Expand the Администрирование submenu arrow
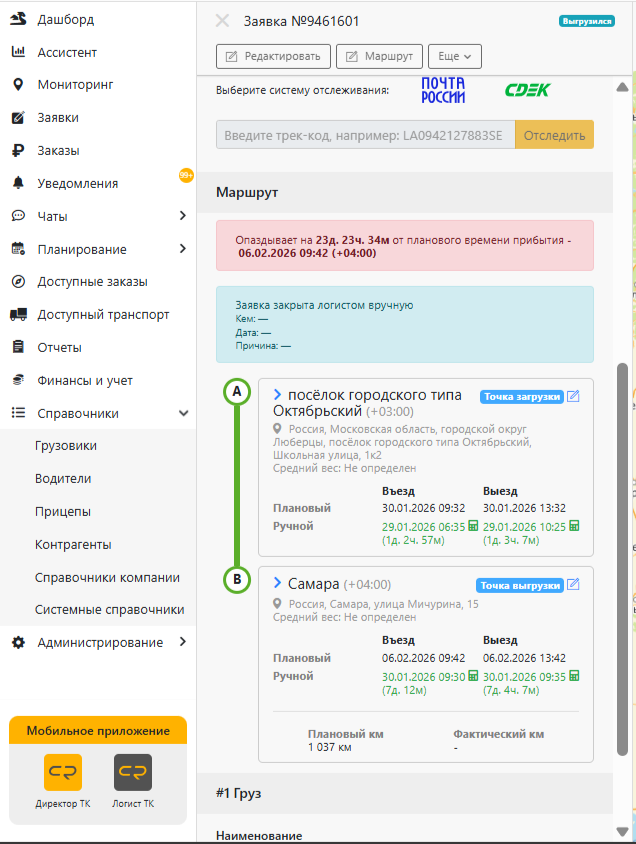The width and height of the screenshot is (636, 844). pyautogui.click(x=183, y=642)
